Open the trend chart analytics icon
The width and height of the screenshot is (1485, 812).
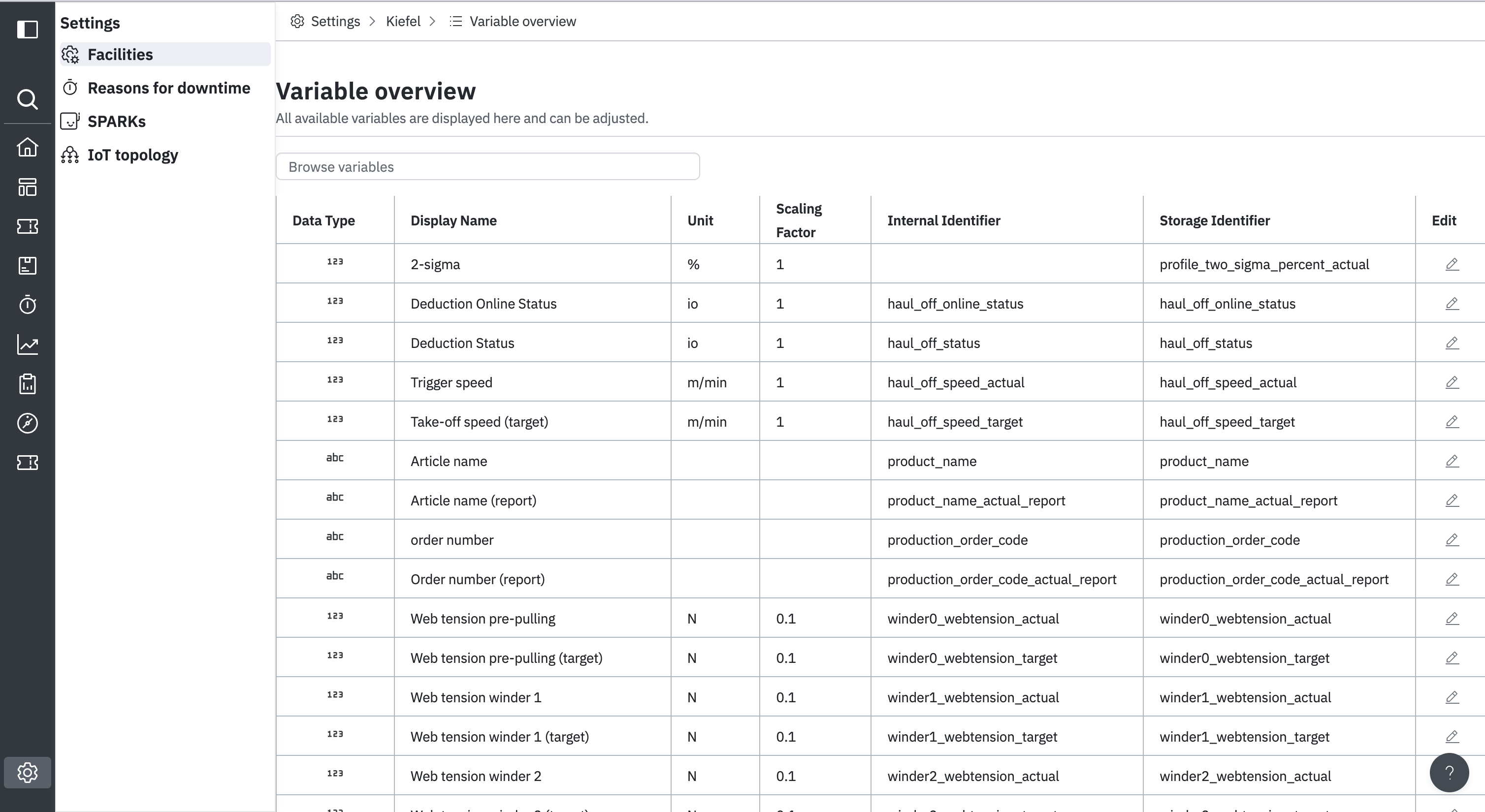[27, 344]
